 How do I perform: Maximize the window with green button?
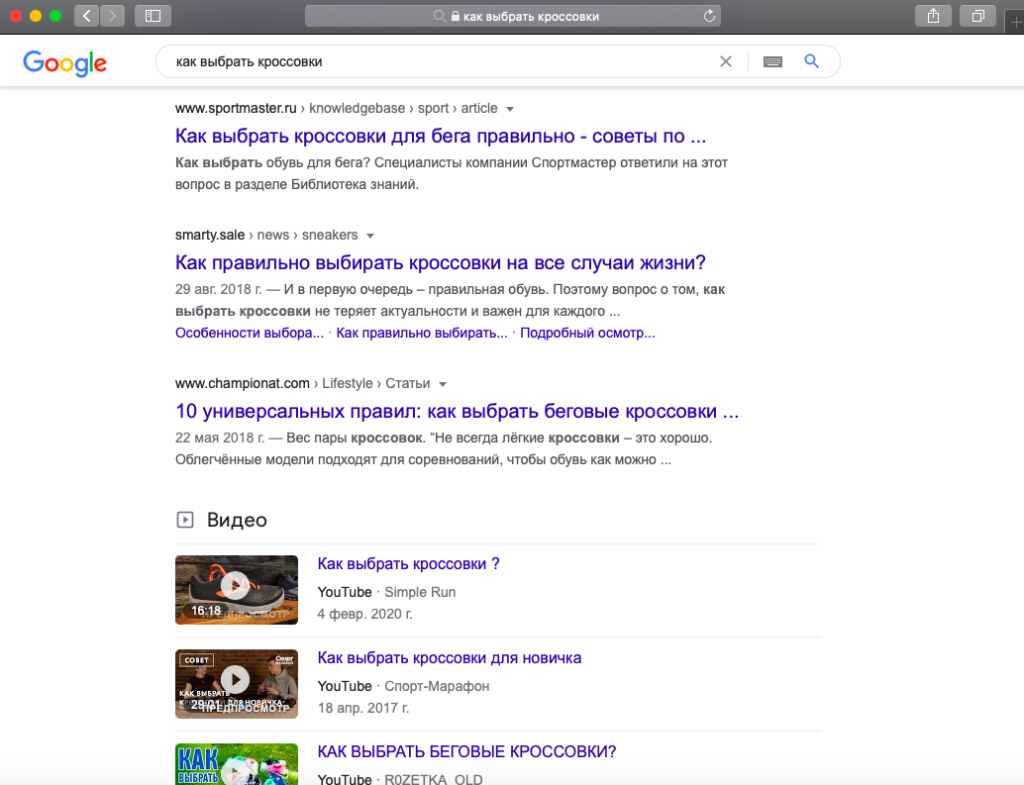point(56,16)
